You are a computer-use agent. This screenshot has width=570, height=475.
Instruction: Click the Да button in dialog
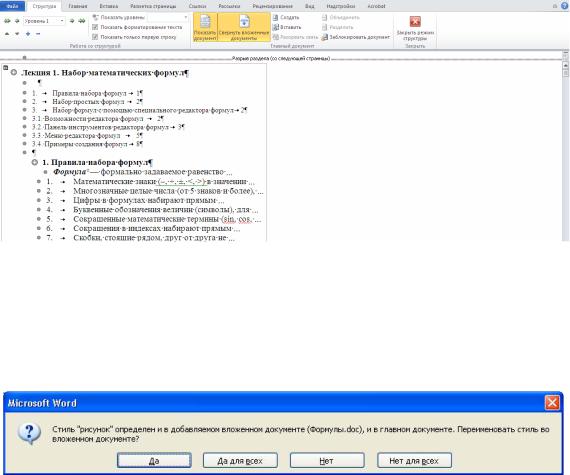point(154,461)
